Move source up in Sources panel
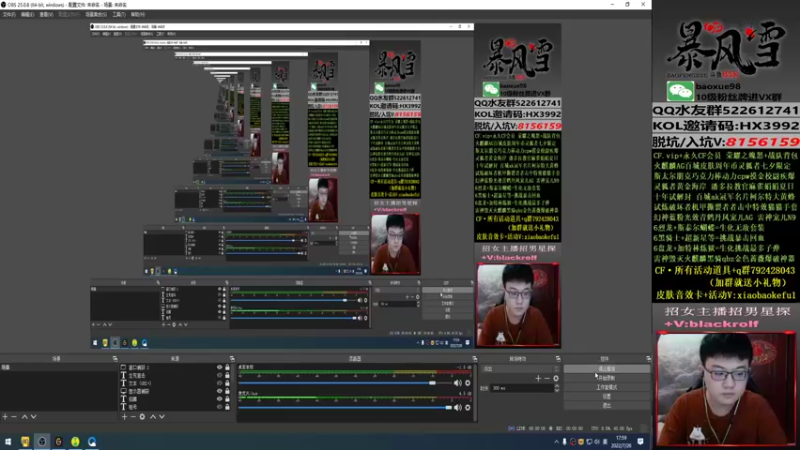Image resolution: width=800 pixels, height=450 pixels. click(x=153, y=417)
